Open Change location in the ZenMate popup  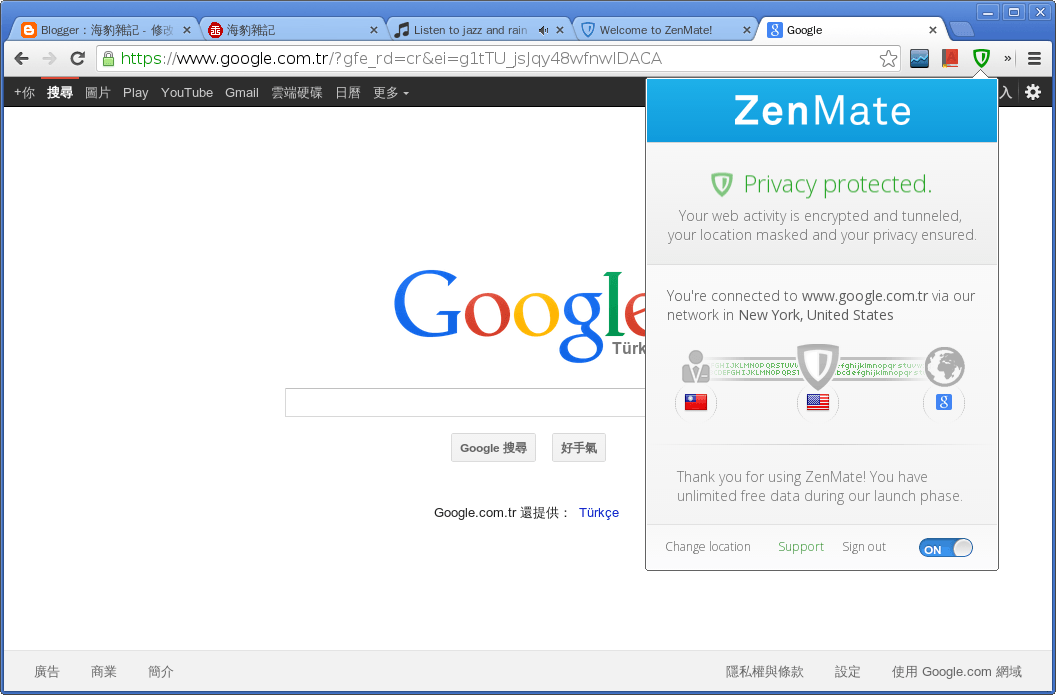[707, 546]
